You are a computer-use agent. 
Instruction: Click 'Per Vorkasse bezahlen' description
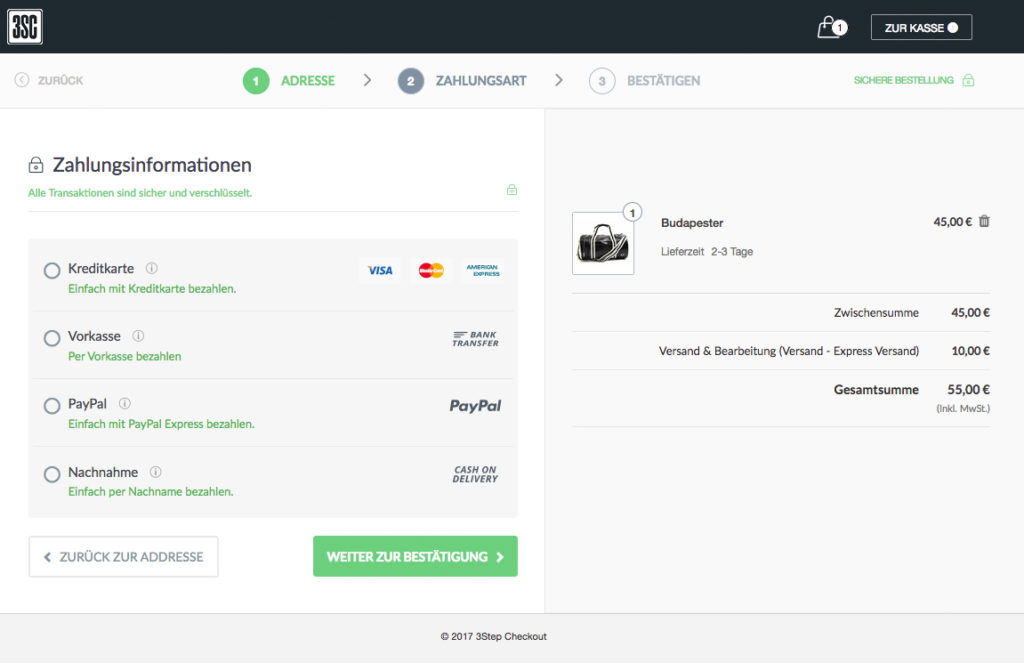click(x=125, y=356)
